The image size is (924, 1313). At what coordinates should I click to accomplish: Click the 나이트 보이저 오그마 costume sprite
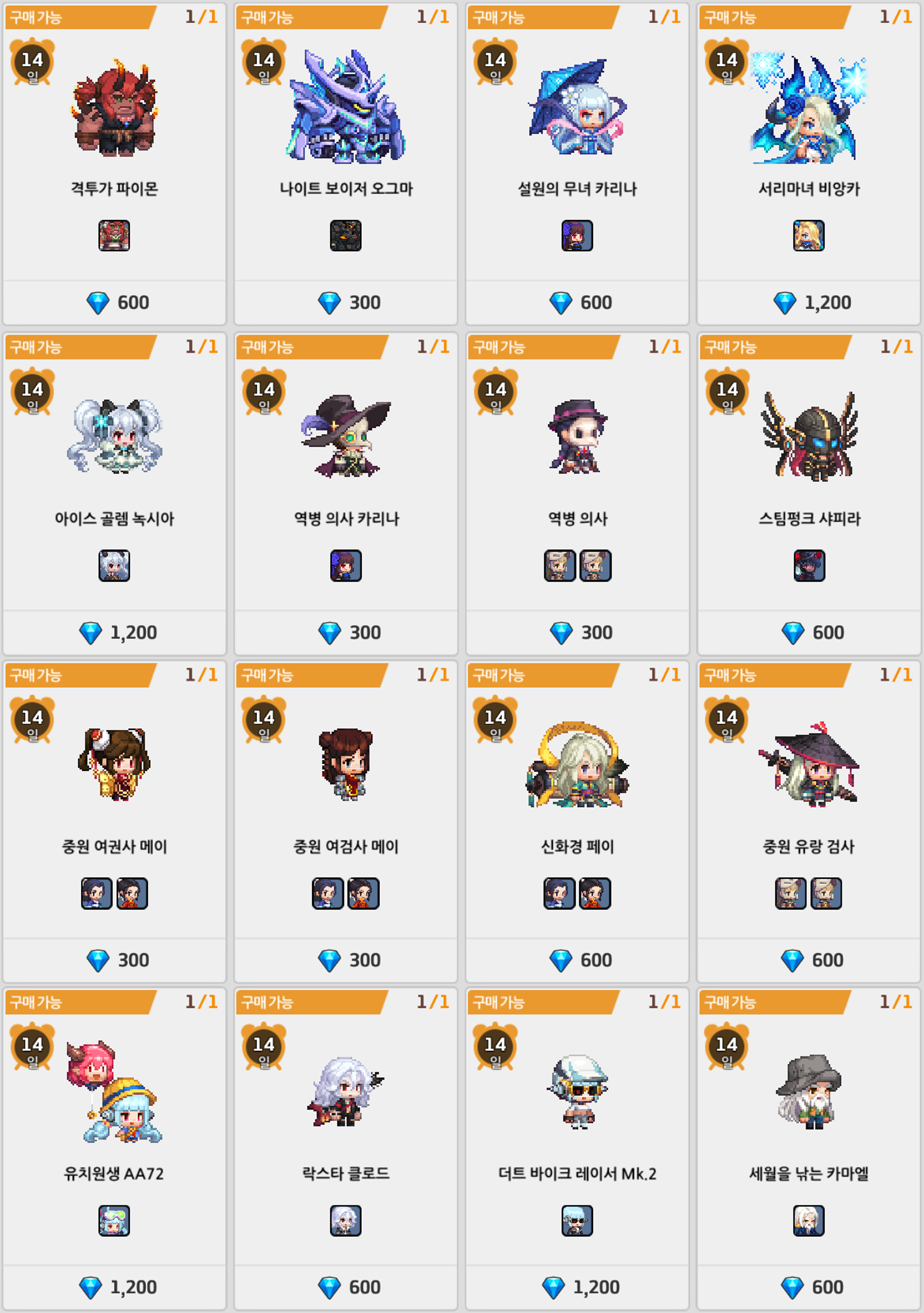(x=346, y=106)
